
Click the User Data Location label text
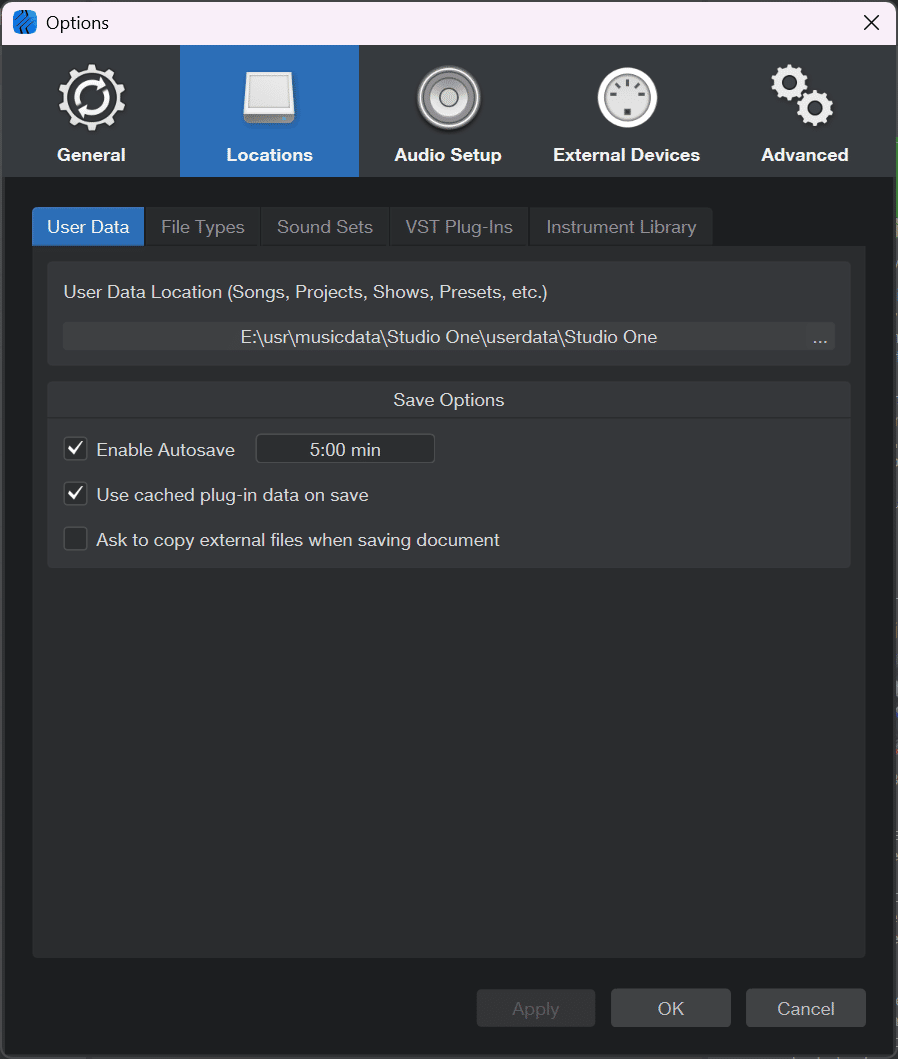pyautogui.click(x=305, y=292)
